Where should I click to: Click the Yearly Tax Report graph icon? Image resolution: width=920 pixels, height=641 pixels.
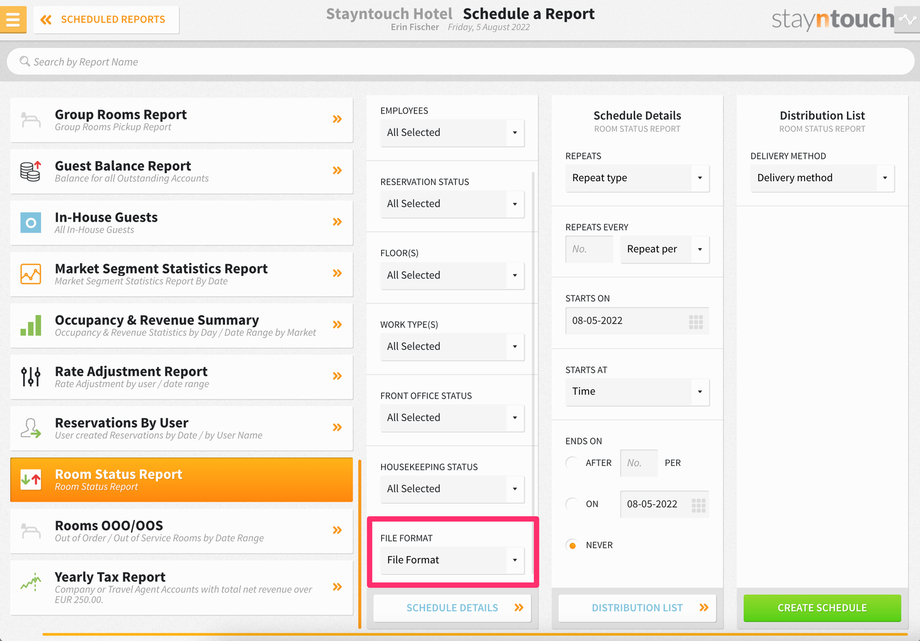click(x=31, y=582)
